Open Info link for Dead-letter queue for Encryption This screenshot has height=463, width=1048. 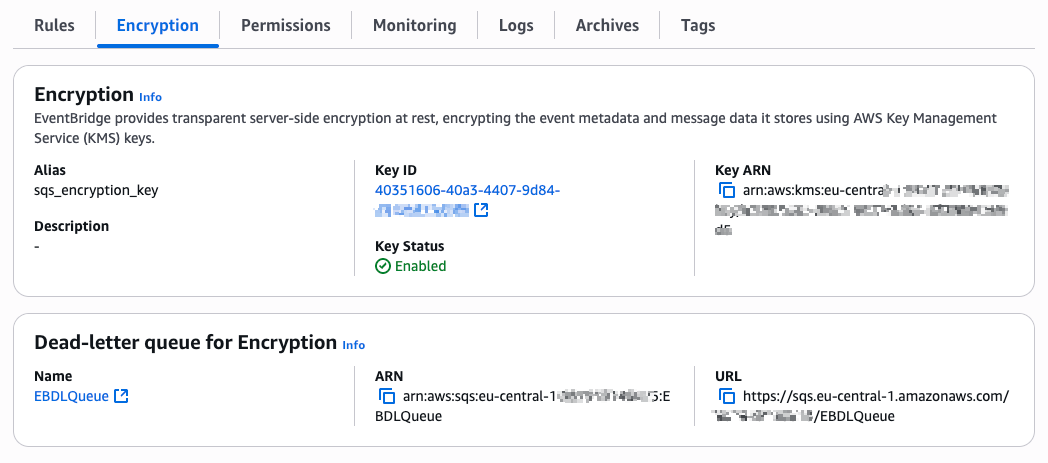pyautogui.click(x=354, y=345)
